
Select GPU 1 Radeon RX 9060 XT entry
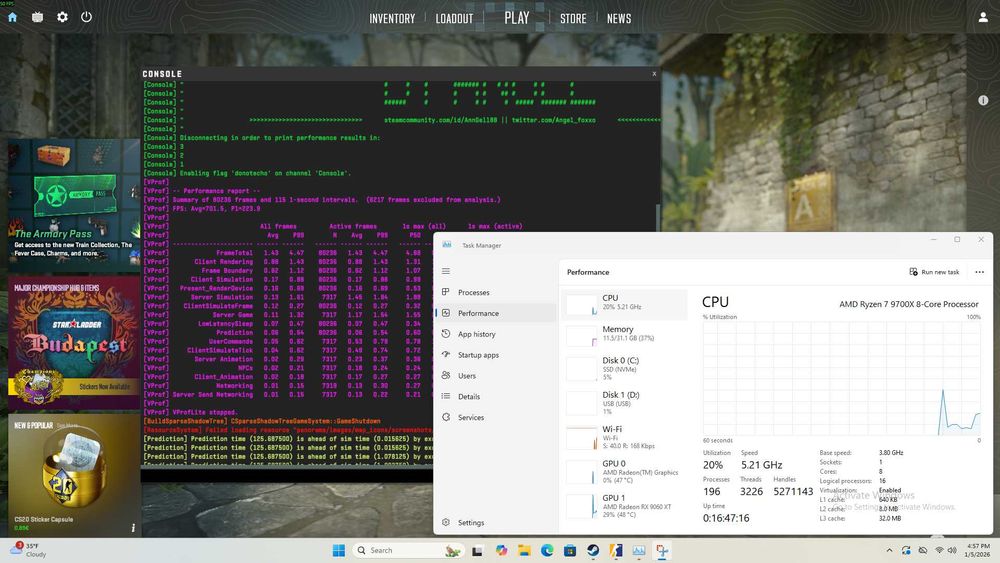tap(624, 506)
